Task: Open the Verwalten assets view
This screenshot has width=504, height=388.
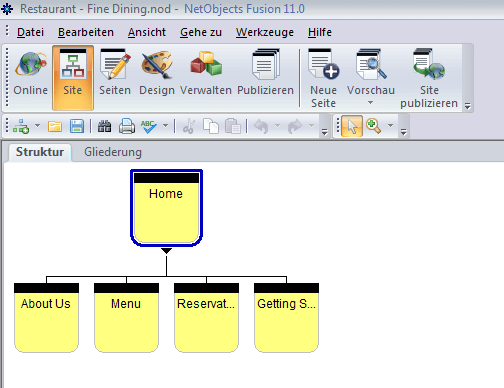Action: point(206,77)
